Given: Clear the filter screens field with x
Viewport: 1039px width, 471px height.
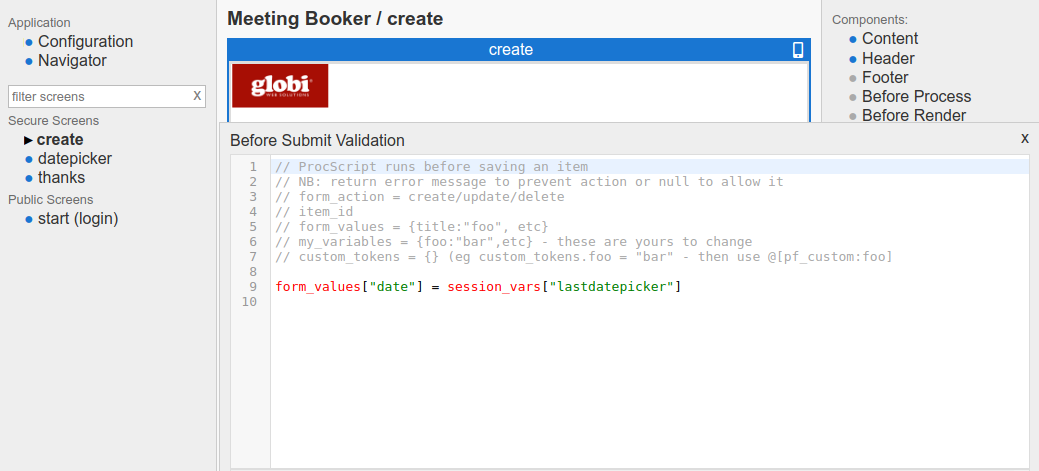Looking at the screenshot, I should coord(197,96).
